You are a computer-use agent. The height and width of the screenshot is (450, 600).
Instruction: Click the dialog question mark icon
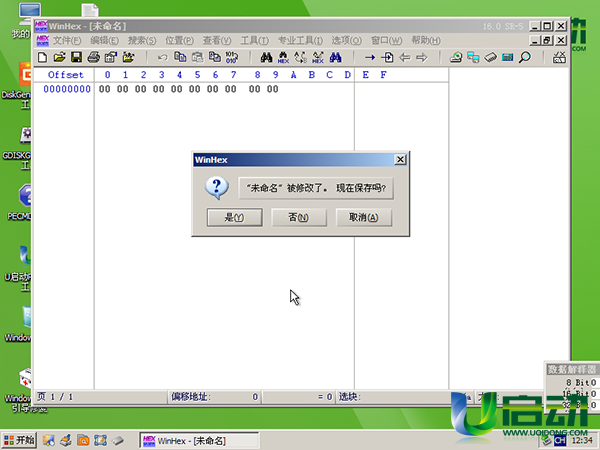click(x=217, y=188)
